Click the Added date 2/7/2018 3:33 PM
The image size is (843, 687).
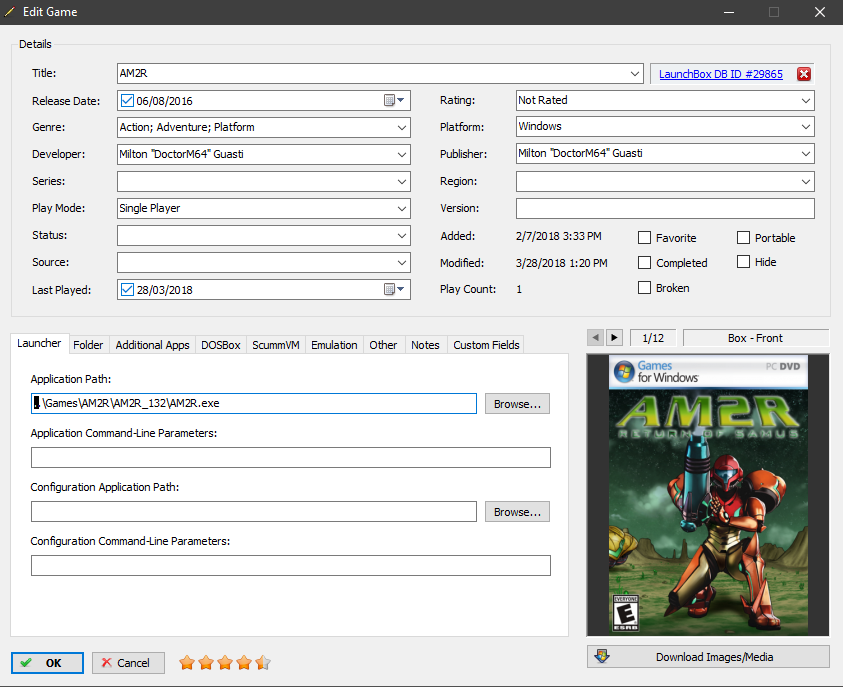(559, 236)
